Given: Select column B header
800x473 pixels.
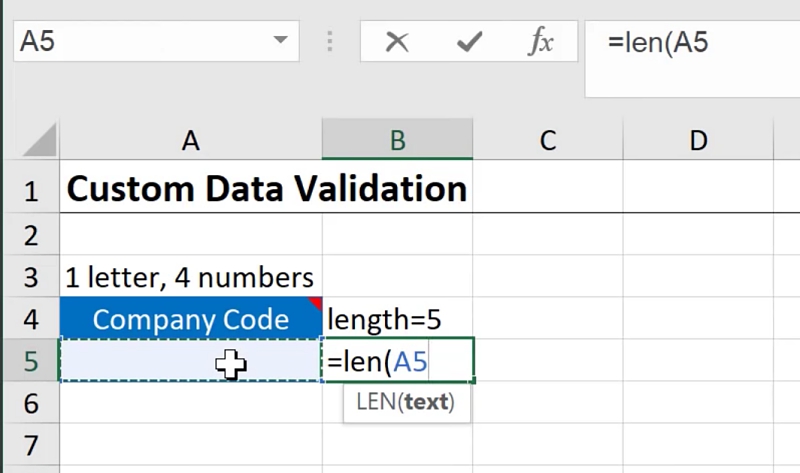Looking at the screenshot, I should [397, 141].
